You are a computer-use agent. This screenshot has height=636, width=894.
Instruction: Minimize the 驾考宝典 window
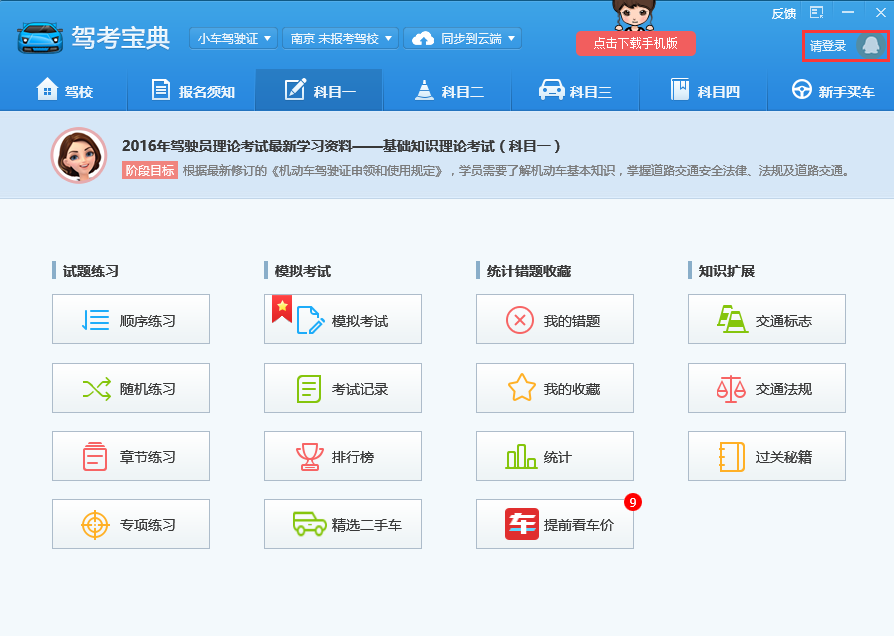848,13
